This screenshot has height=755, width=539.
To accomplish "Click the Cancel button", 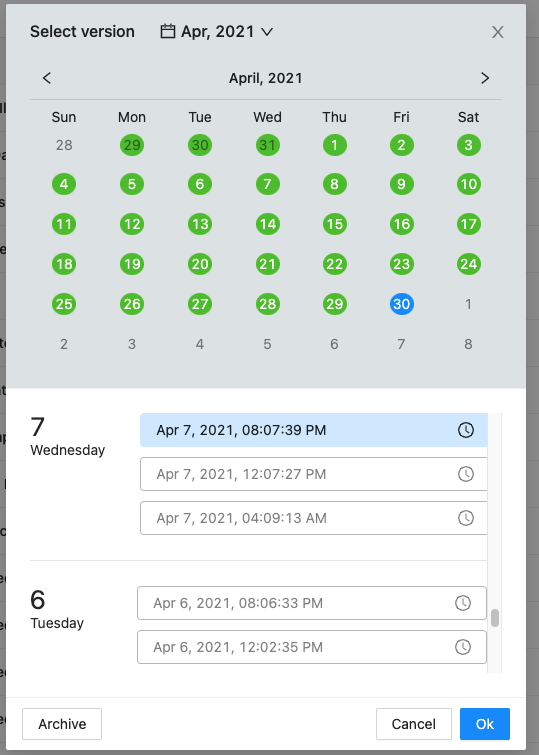I will click(414, 724).
